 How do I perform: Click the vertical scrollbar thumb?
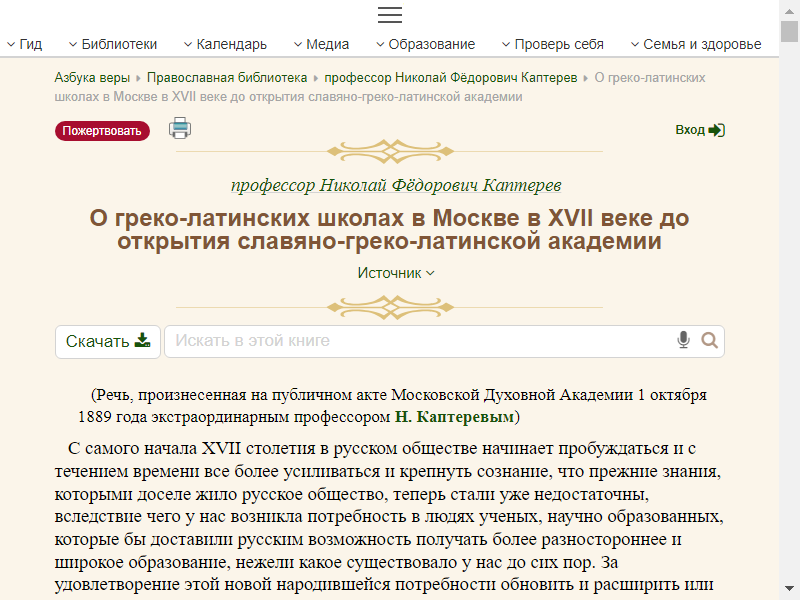point(789,32)
